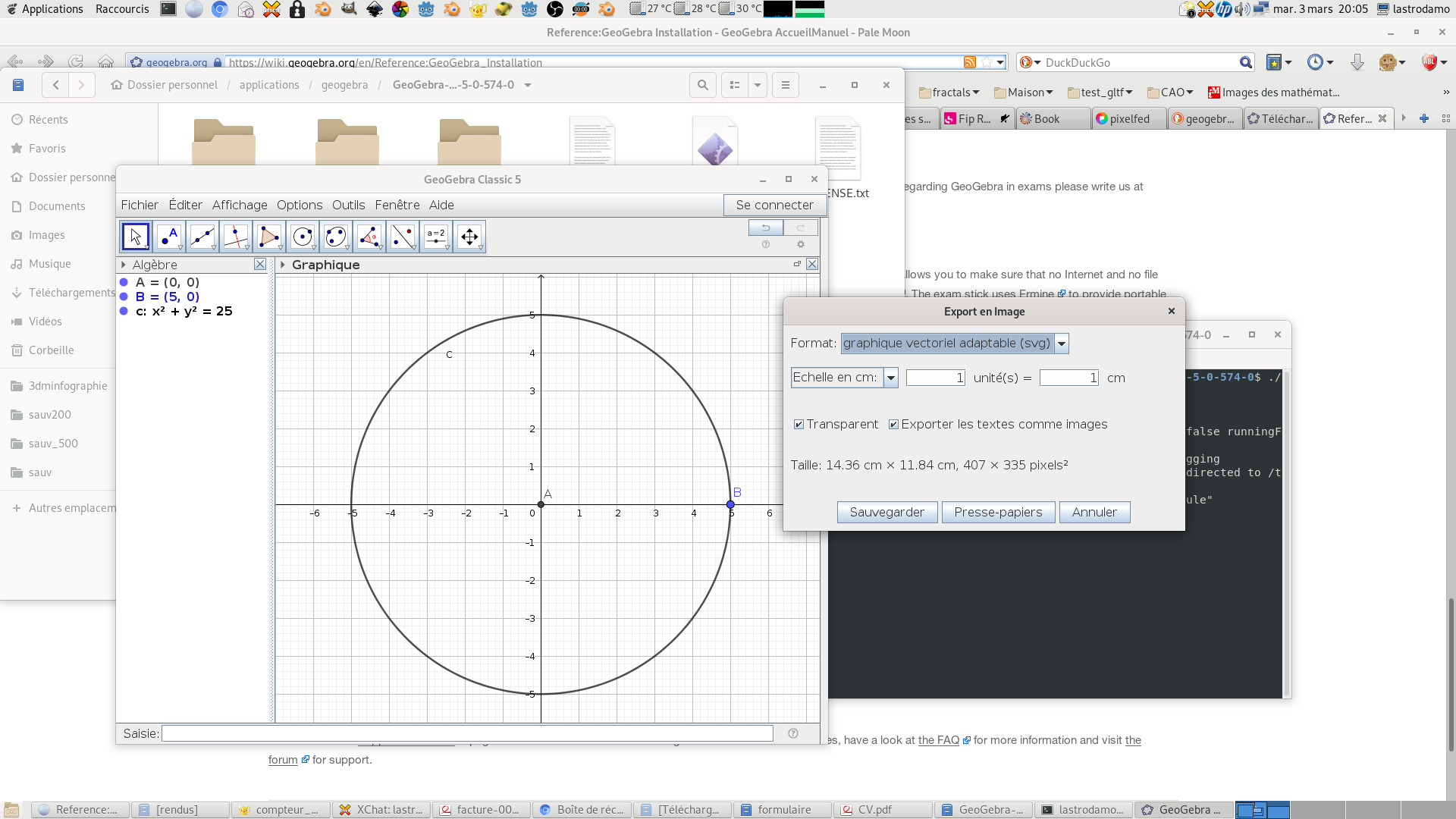This screenshot has height=819, width=1456.
Task: Open Raccourcis menu in top panel
Action: 122,9
